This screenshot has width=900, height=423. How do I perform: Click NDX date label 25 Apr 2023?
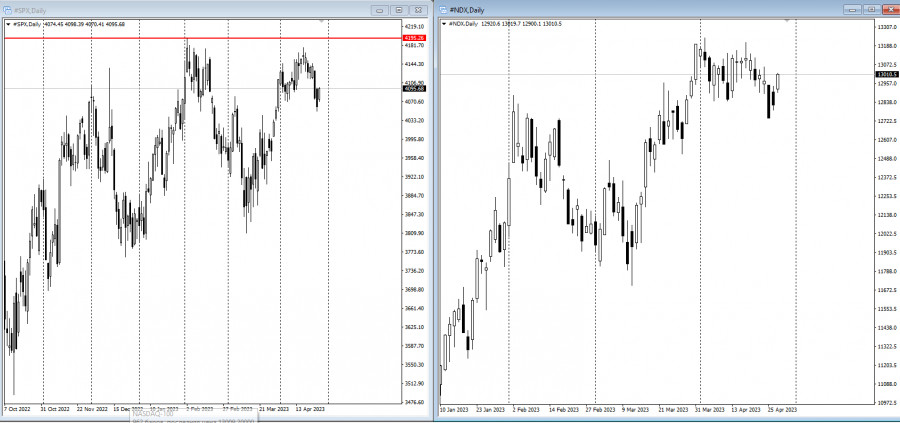(782, 410)
